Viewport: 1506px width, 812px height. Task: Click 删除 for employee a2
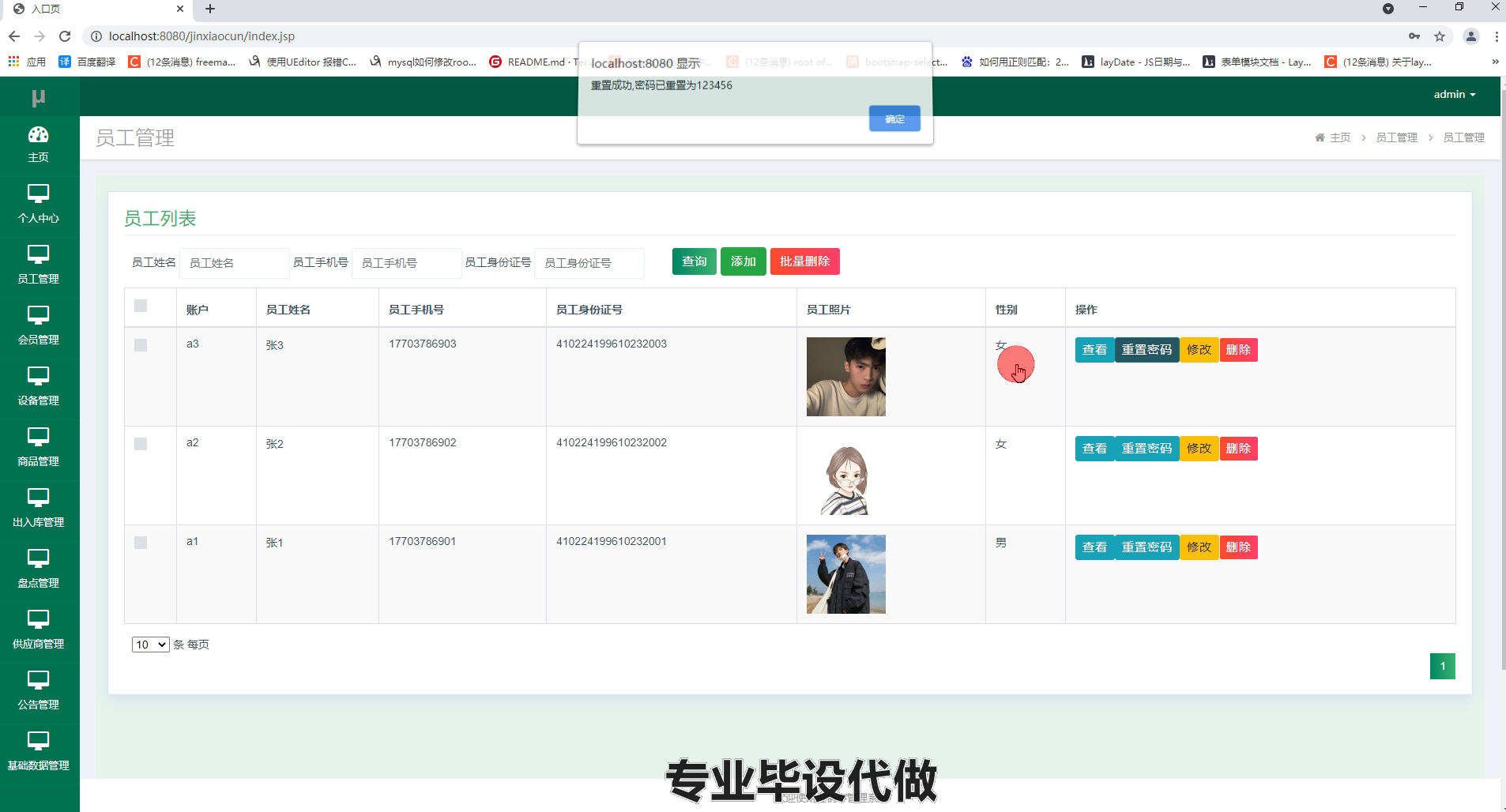[1238, 449]
